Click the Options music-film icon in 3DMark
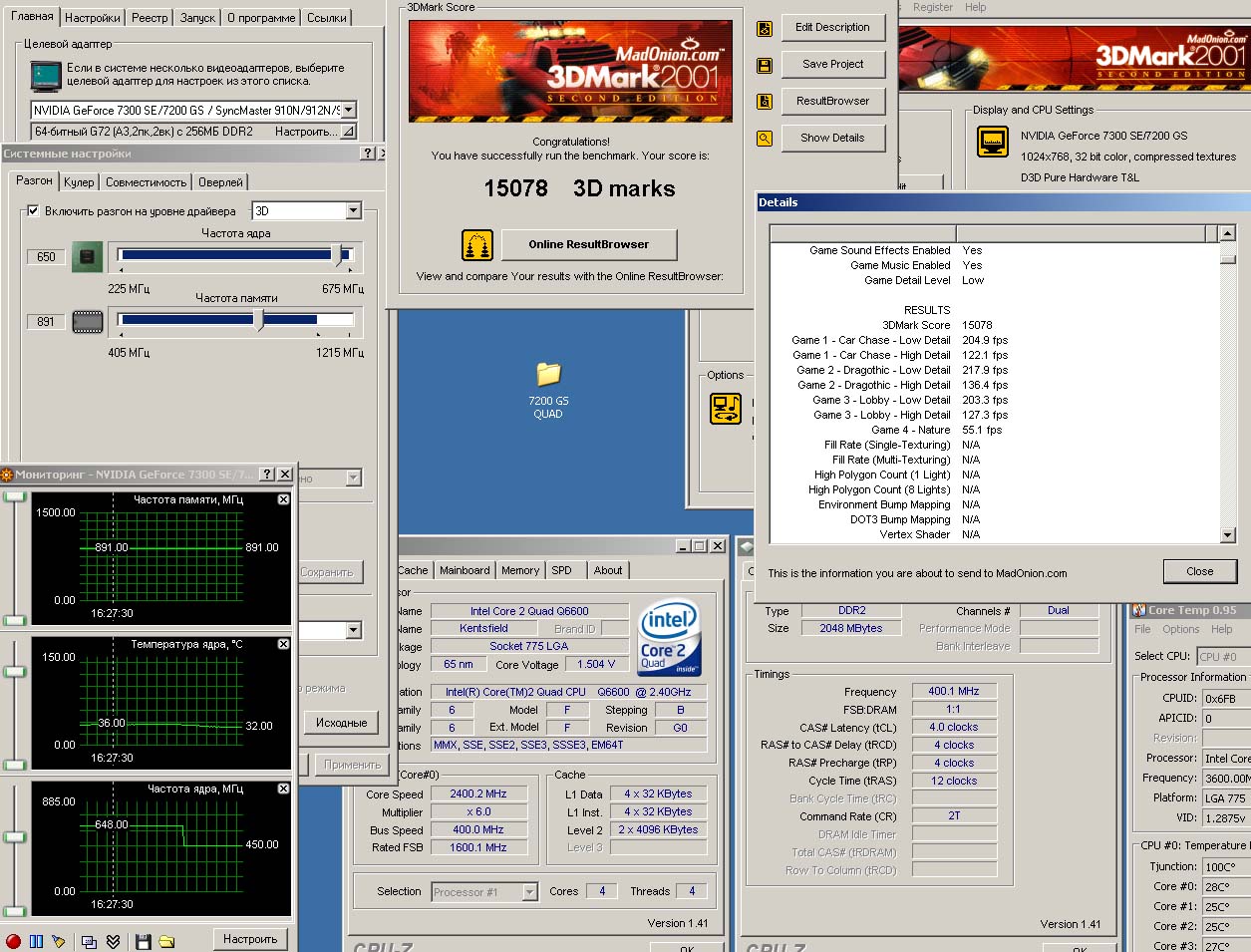The width and height of the screenshot is (1251, 952). 726,408
